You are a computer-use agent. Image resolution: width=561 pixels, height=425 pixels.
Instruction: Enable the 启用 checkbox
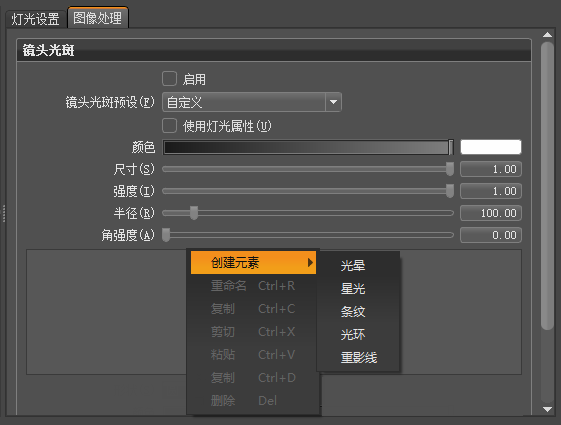[169, 79]
